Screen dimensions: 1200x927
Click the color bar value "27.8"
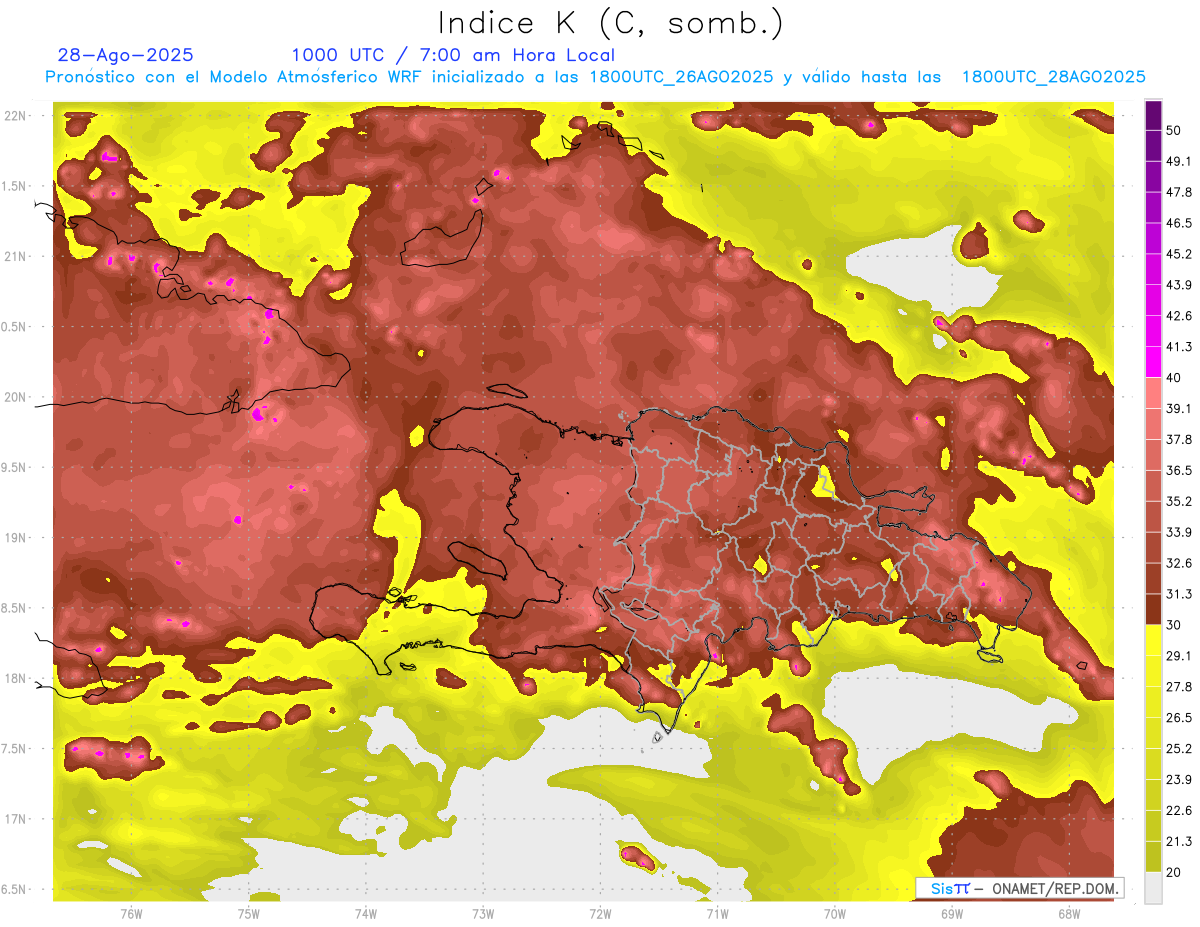[x=1179, y=686]
